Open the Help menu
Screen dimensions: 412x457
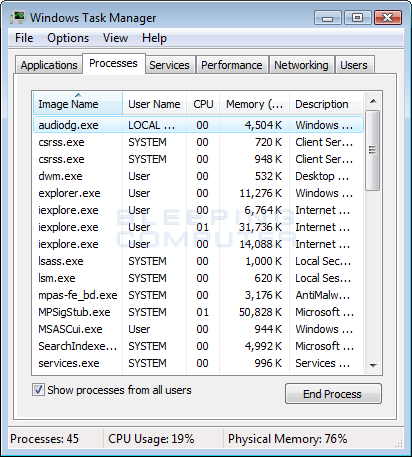[154, 38]
